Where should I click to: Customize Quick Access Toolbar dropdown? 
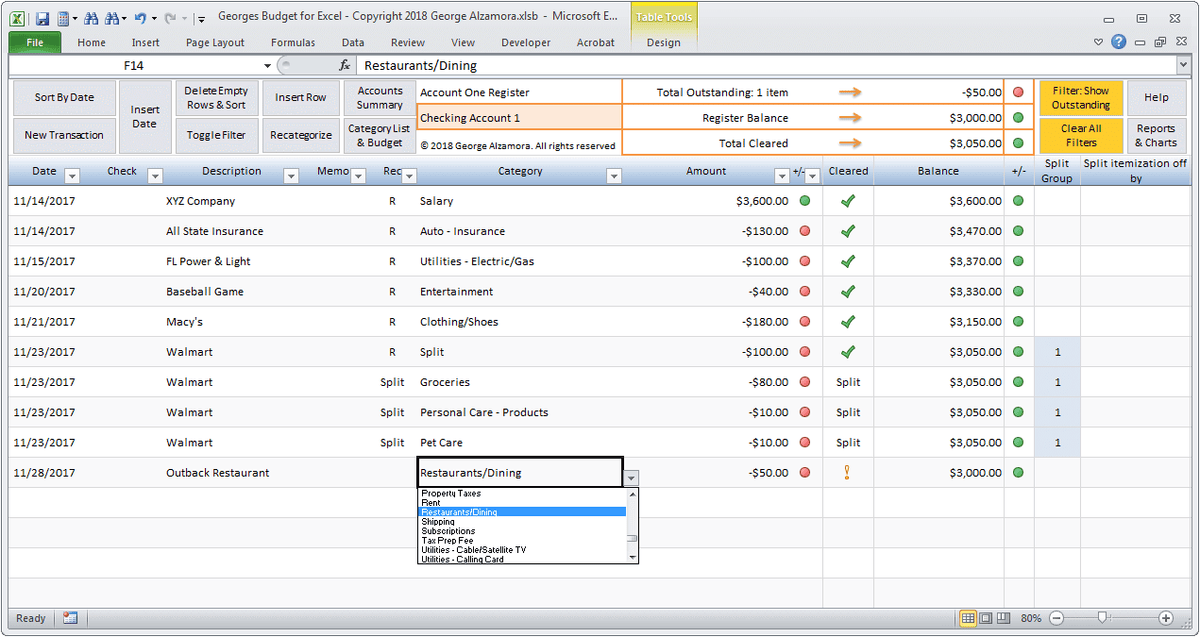(x=201, y=18)
